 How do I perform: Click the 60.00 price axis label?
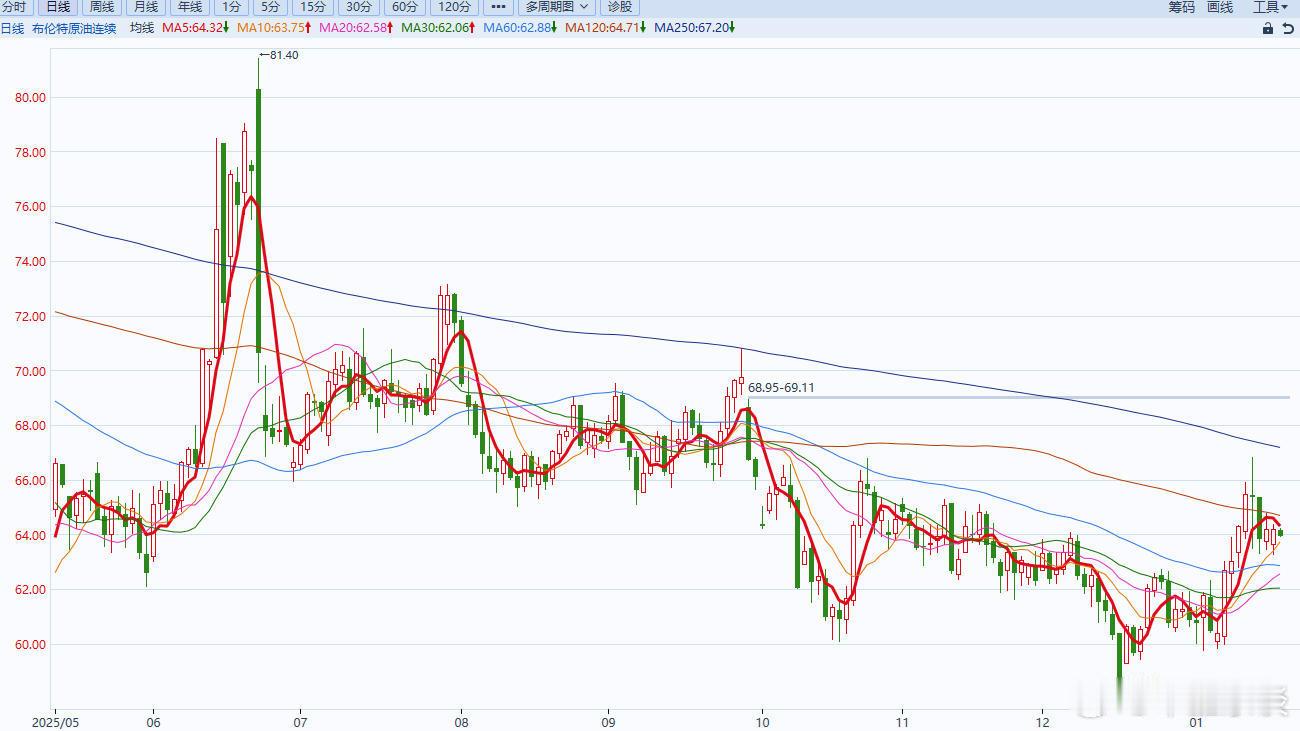coord(31,644)
